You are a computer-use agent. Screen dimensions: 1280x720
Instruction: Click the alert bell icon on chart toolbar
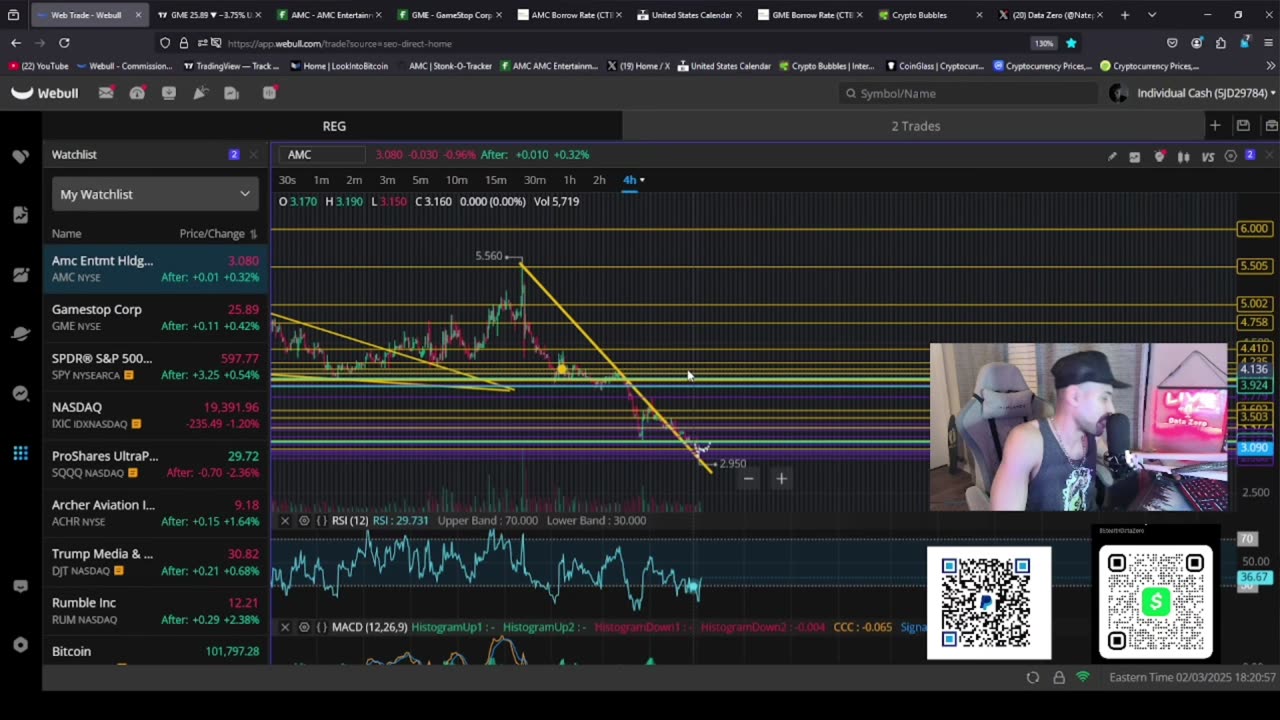pos(1160,156)
